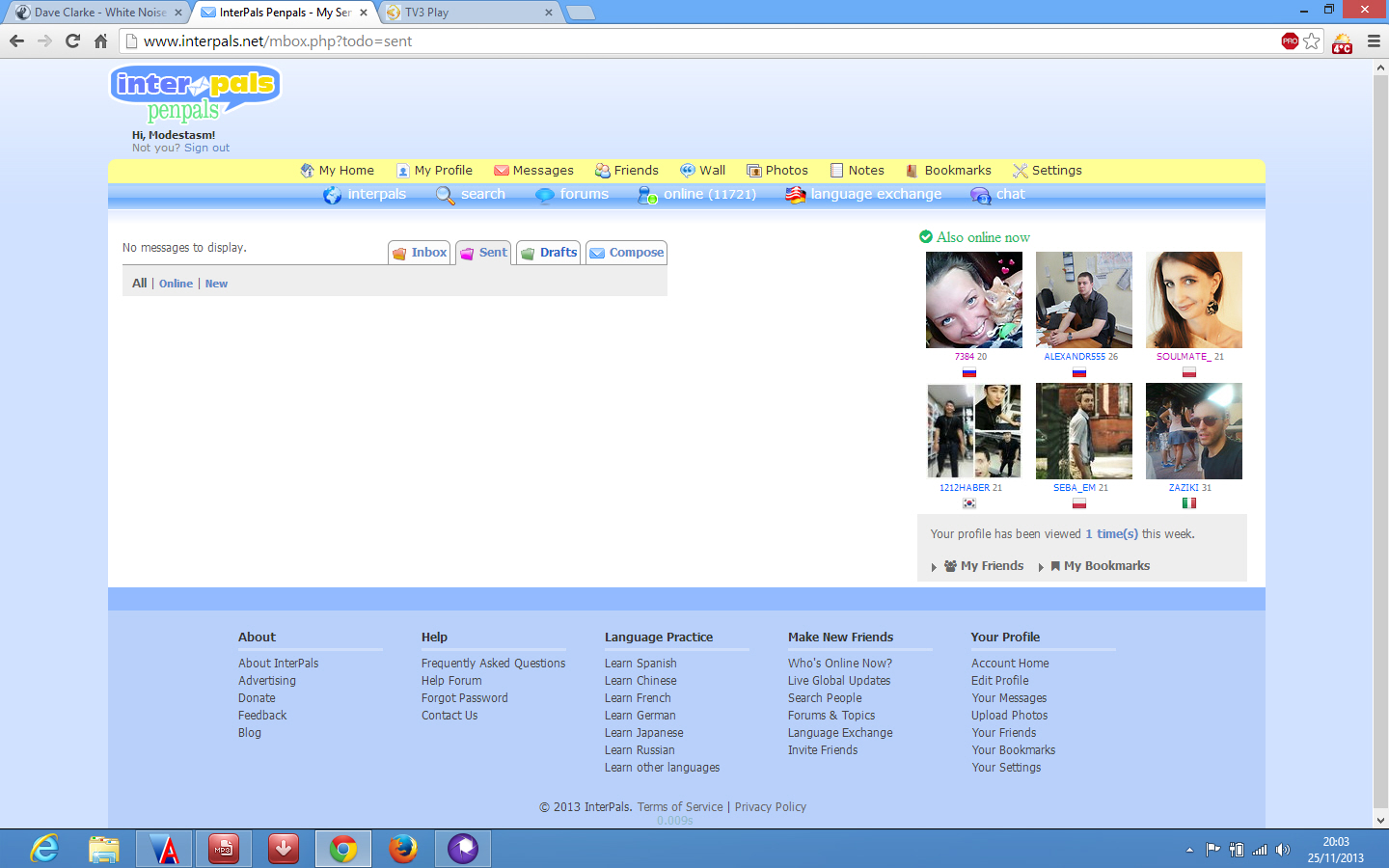The height and width of the screenshot is (868, 1389).
Task: Click the Settings tools icon
Action: pyautogui.click(x=1021, y=171)
